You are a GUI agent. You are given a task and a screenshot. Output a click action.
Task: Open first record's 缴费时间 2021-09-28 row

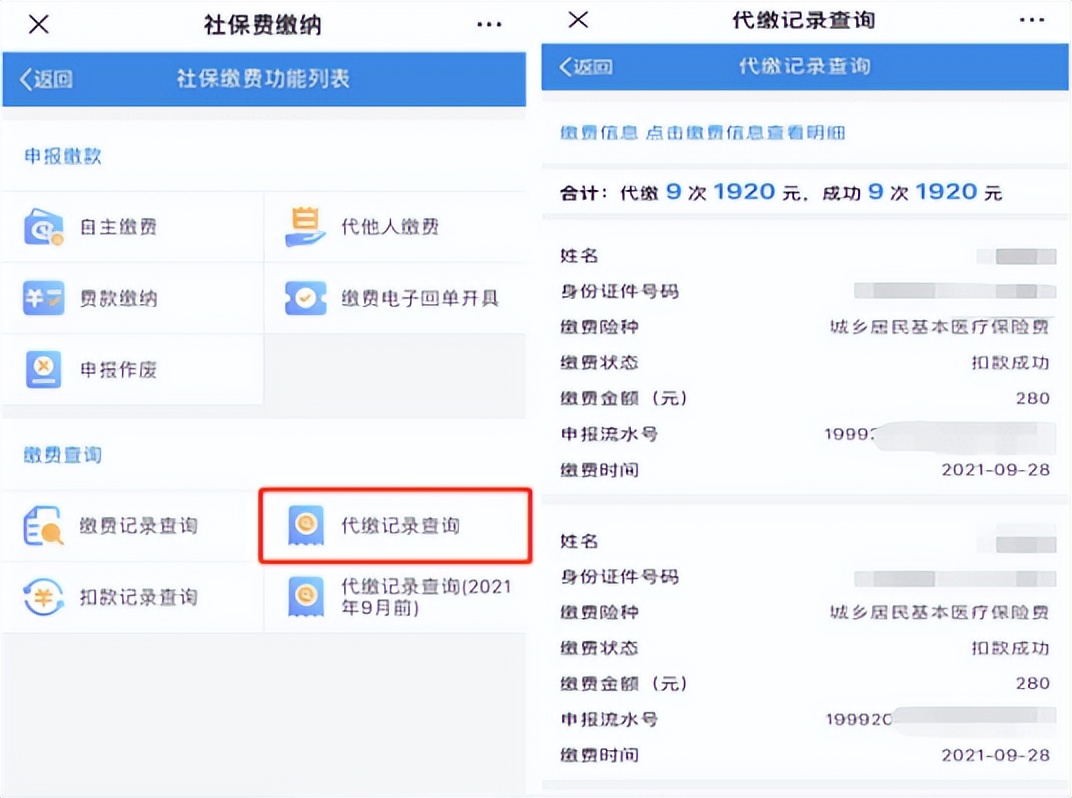click(804, 470)
